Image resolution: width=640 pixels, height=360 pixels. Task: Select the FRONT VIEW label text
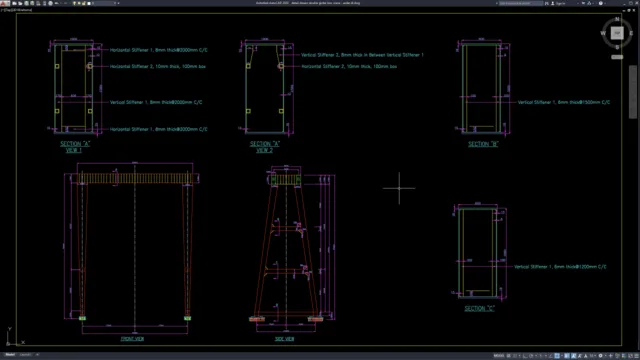pos(132,339)
